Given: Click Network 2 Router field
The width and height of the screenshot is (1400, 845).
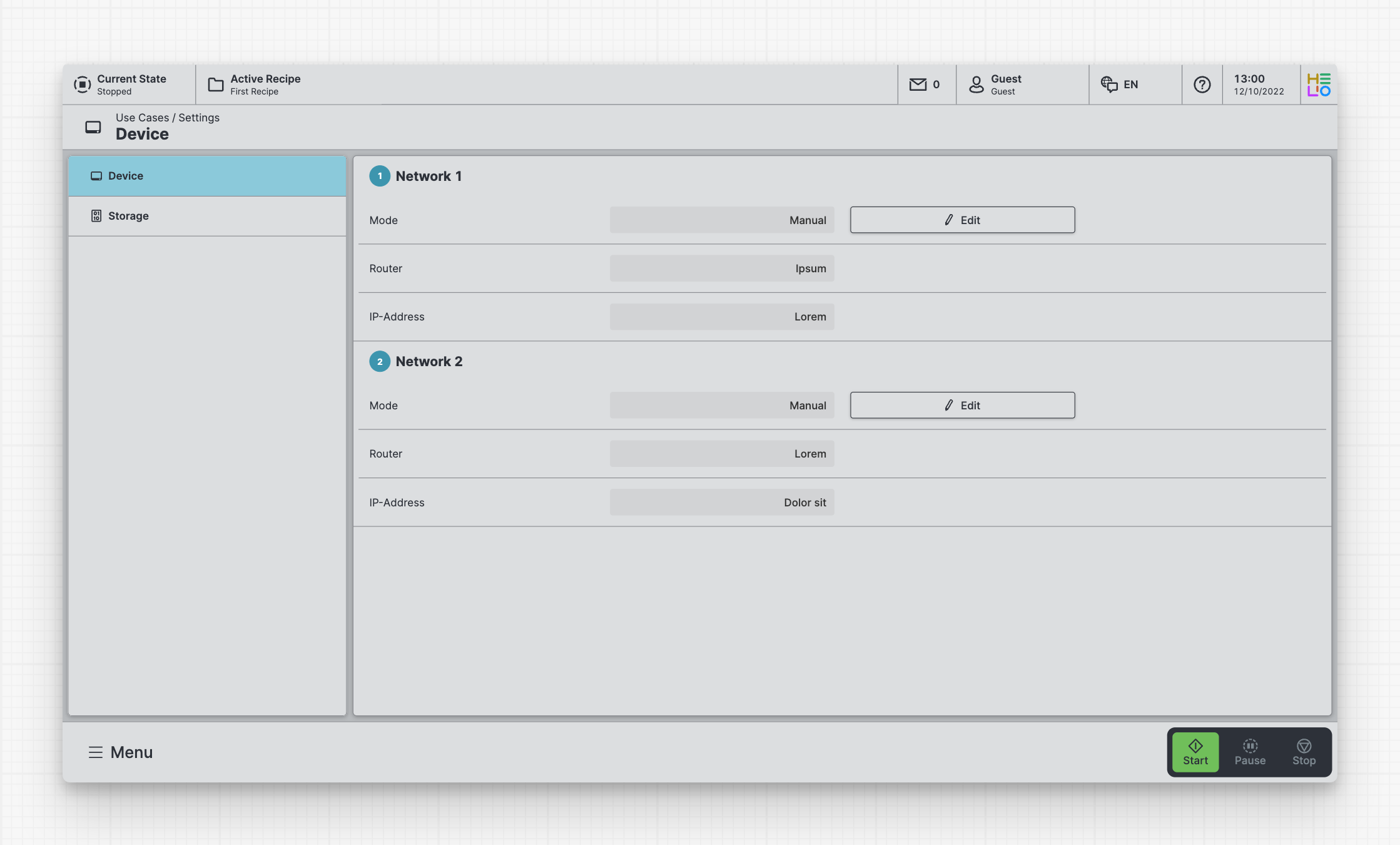Looking at the screenshot, I should pyautogui.click(x=721, y=454).
